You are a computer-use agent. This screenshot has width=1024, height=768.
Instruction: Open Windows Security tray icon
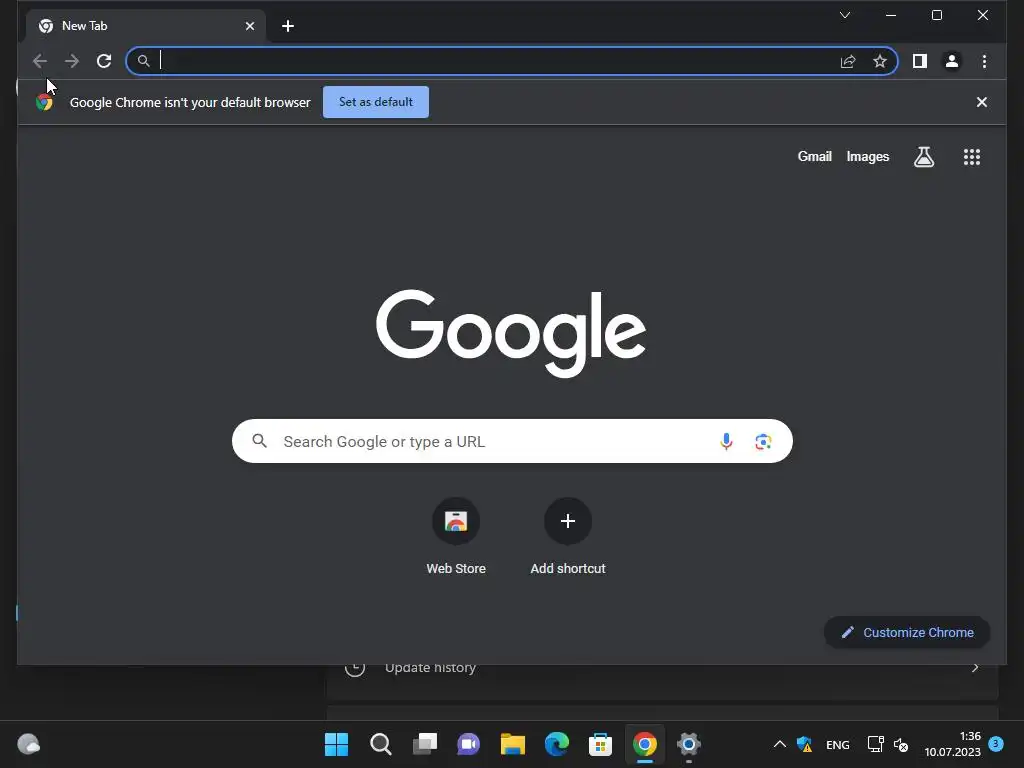[x=804, y=744]
